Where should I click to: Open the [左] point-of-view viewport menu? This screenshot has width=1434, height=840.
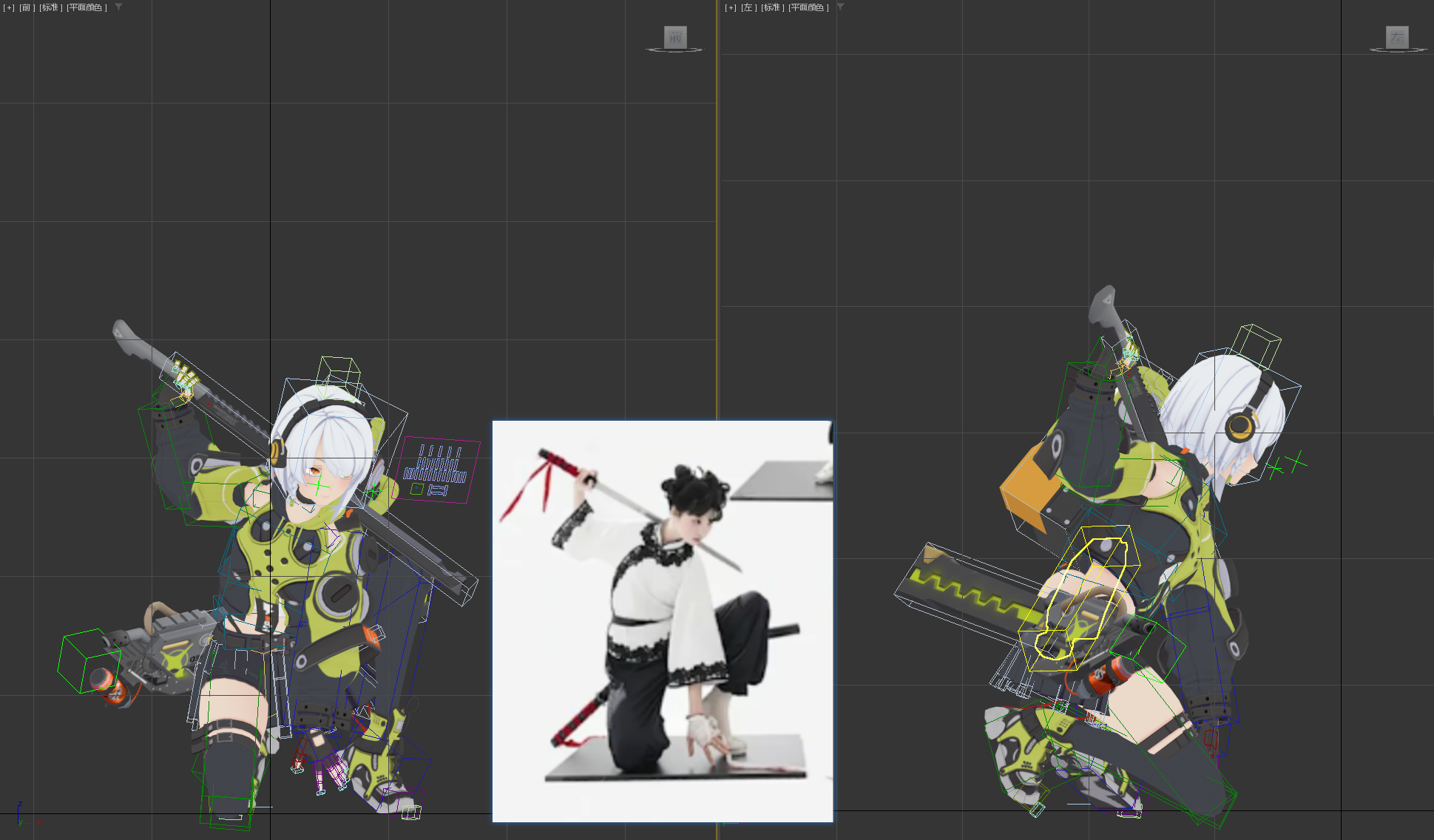pyautogui.click(x=748, y=7)
